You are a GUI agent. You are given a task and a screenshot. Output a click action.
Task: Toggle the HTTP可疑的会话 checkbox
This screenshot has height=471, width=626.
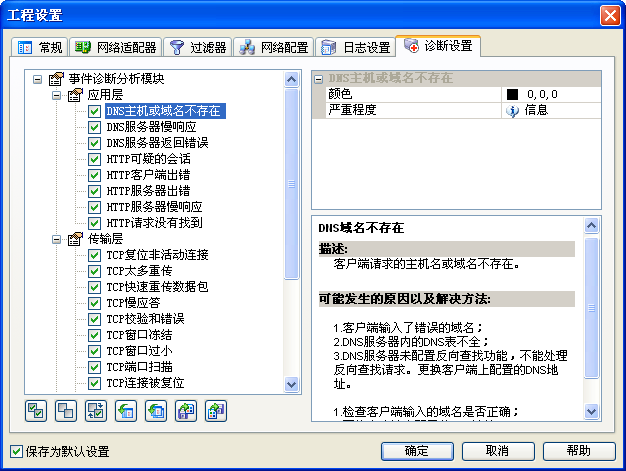tap(94, 159)
